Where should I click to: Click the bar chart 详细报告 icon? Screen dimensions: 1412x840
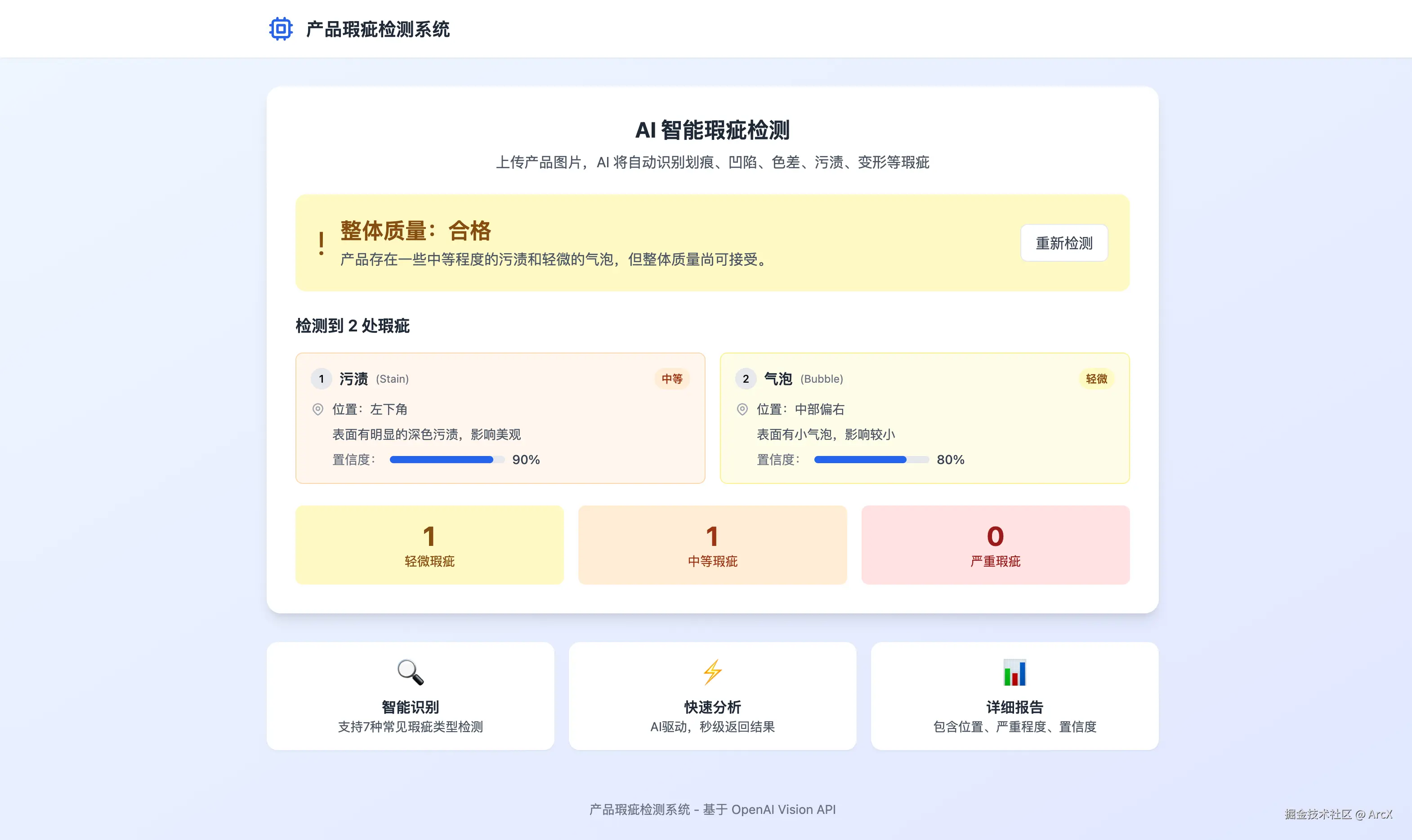click(x=1014, y=672)
